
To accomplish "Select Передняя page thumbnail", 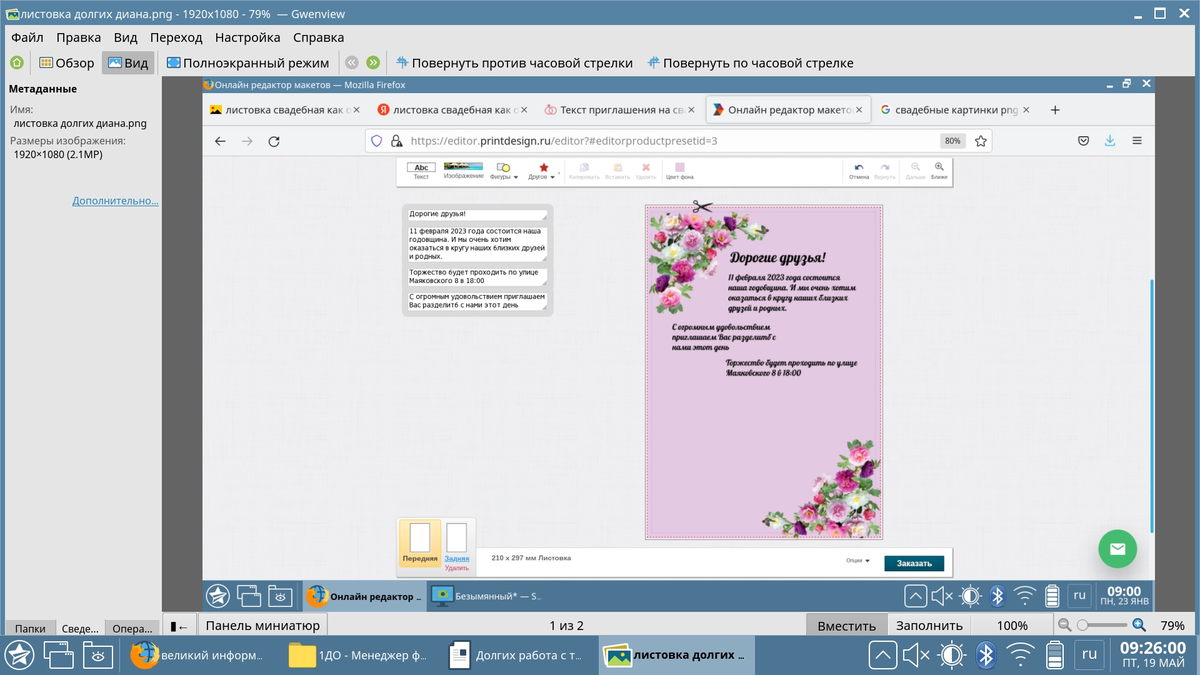I will point(420,543).
